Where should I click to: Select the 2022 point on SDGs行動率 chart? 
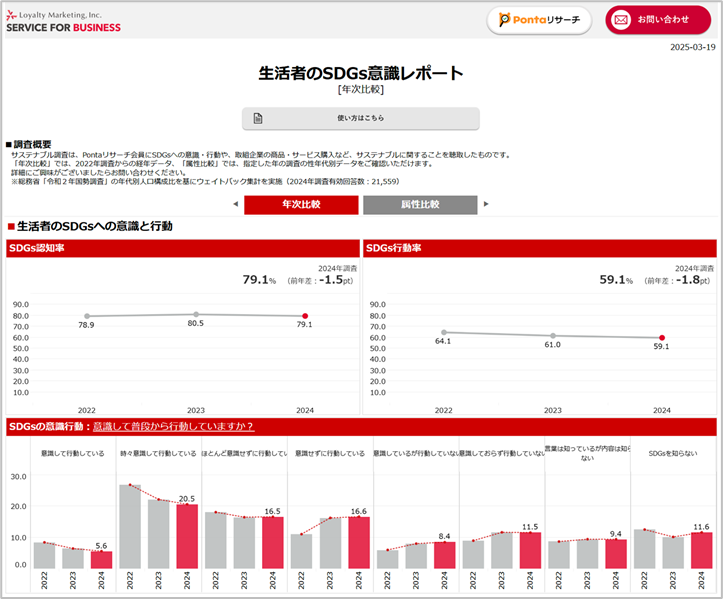click(444, 332)
